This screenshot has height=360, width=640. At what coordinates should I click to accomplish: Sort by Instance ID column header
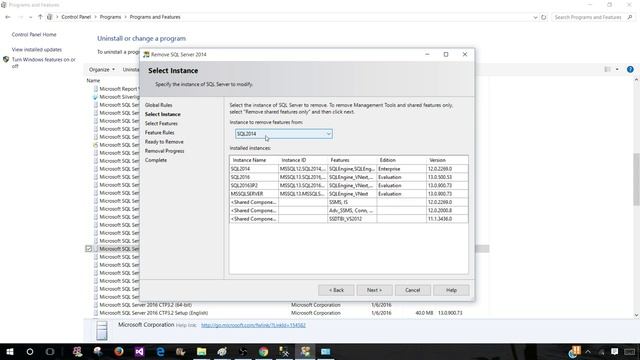coord(303,160)
